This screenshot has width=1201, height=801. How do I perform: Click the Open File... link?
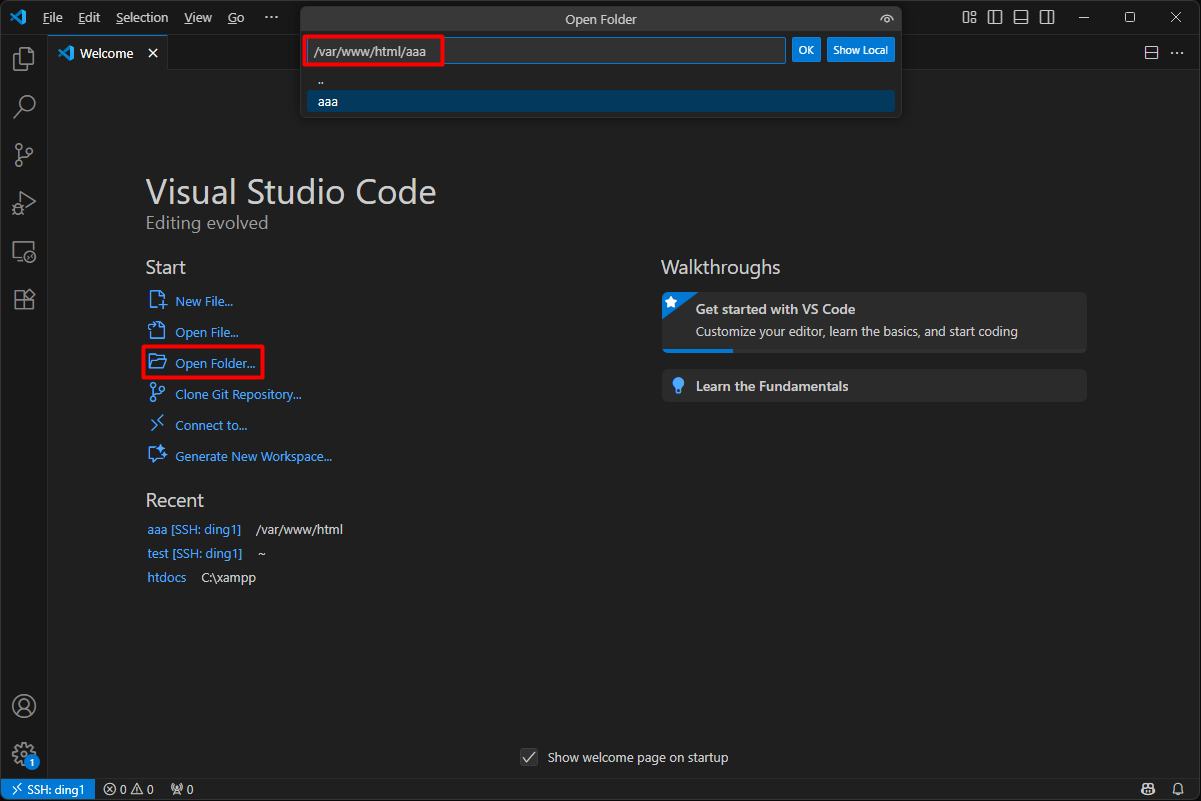[207, 332]
